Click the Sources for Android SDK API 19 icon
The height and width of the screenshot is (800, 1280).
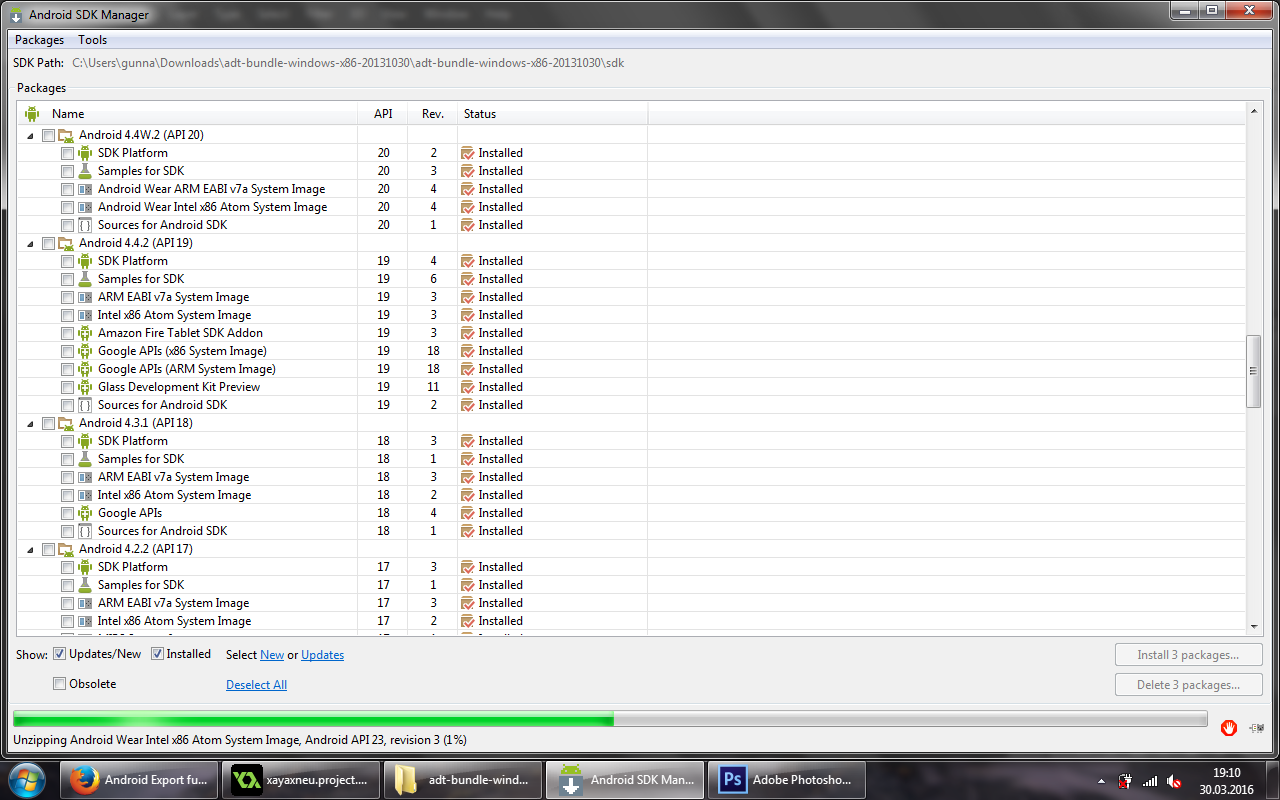[85, 405]
